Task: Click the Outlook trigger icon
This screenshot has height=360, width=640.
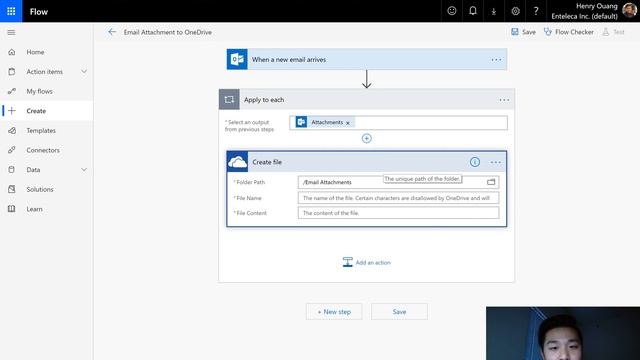Action: pos(237,60)
